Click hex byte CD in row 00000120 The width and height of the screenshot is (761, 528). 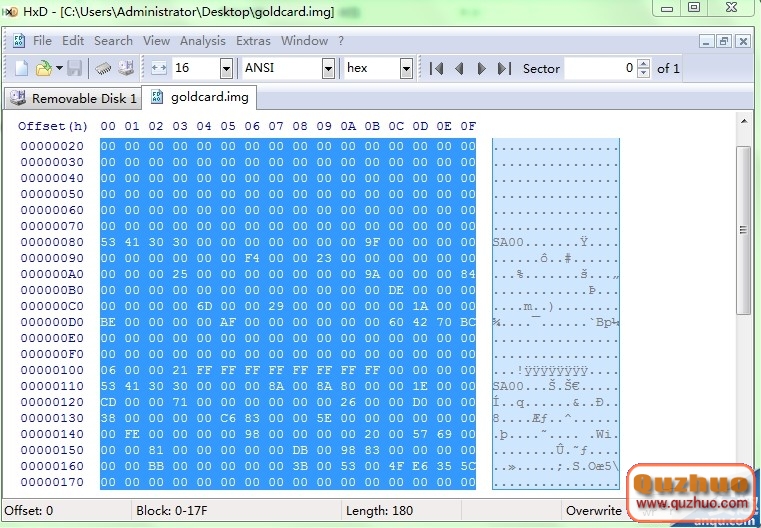[x=108, y=402]
